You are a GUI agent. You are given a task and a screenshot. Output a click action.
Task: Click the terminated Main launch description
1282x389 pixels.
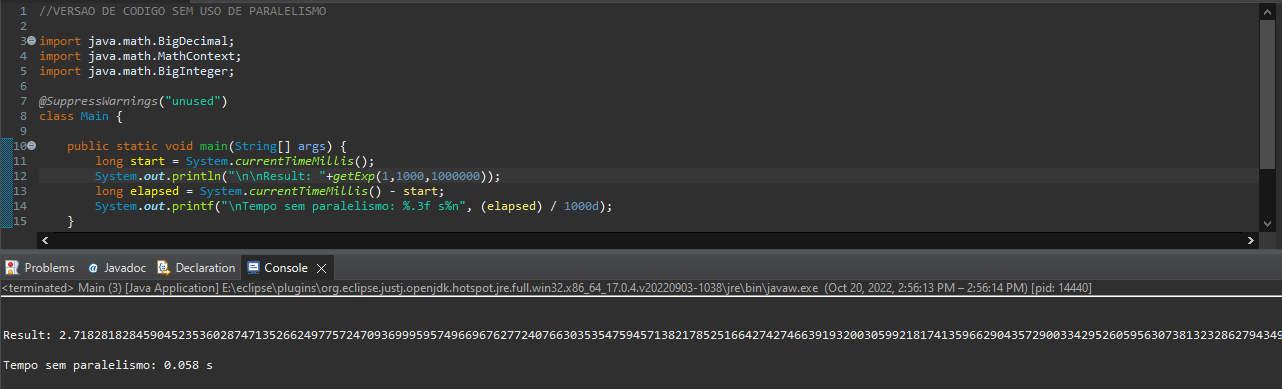click(x=547, y=287)
